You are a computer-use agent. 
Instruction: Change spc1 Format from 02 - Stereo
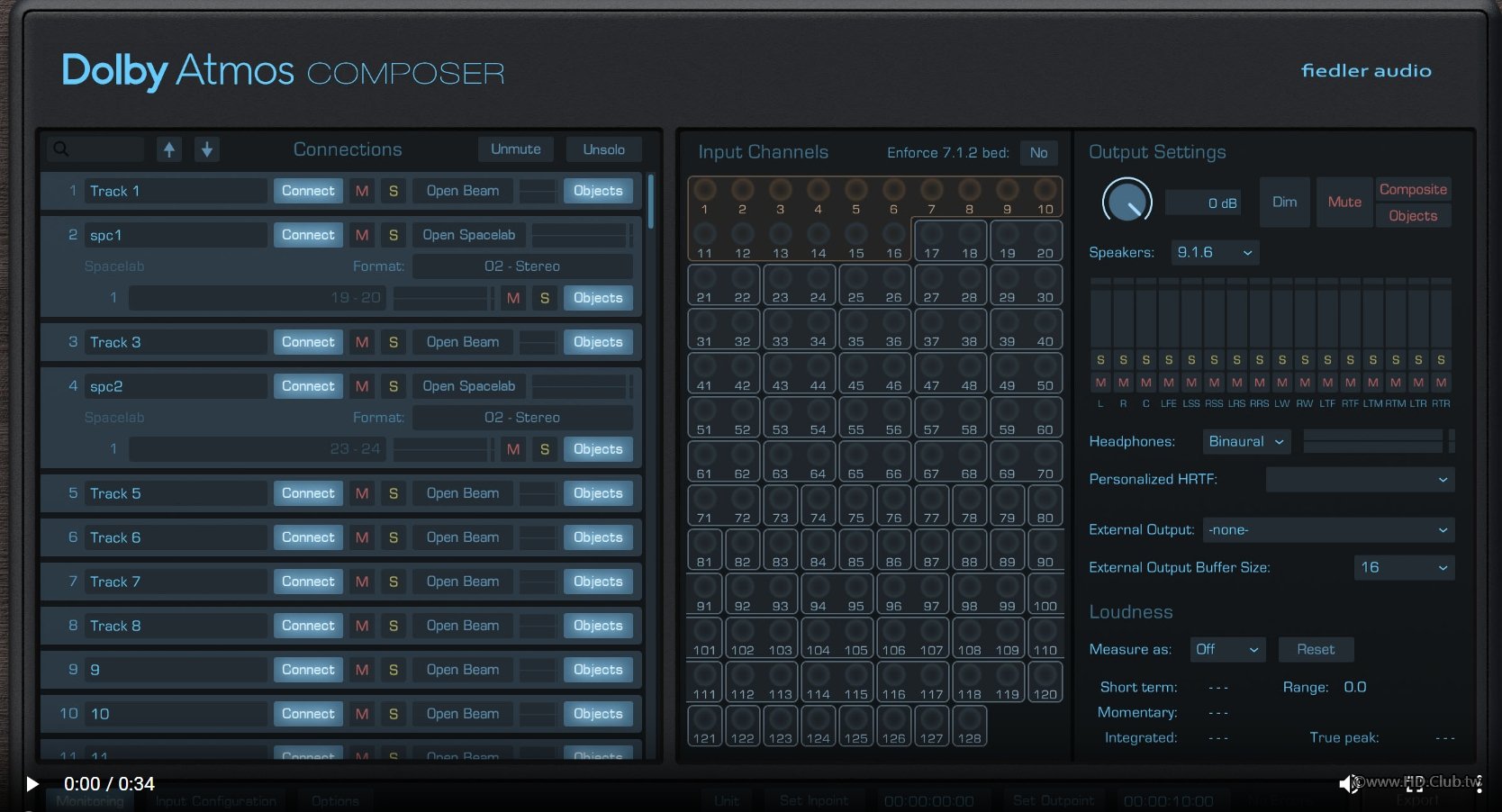tap(522, 266)
